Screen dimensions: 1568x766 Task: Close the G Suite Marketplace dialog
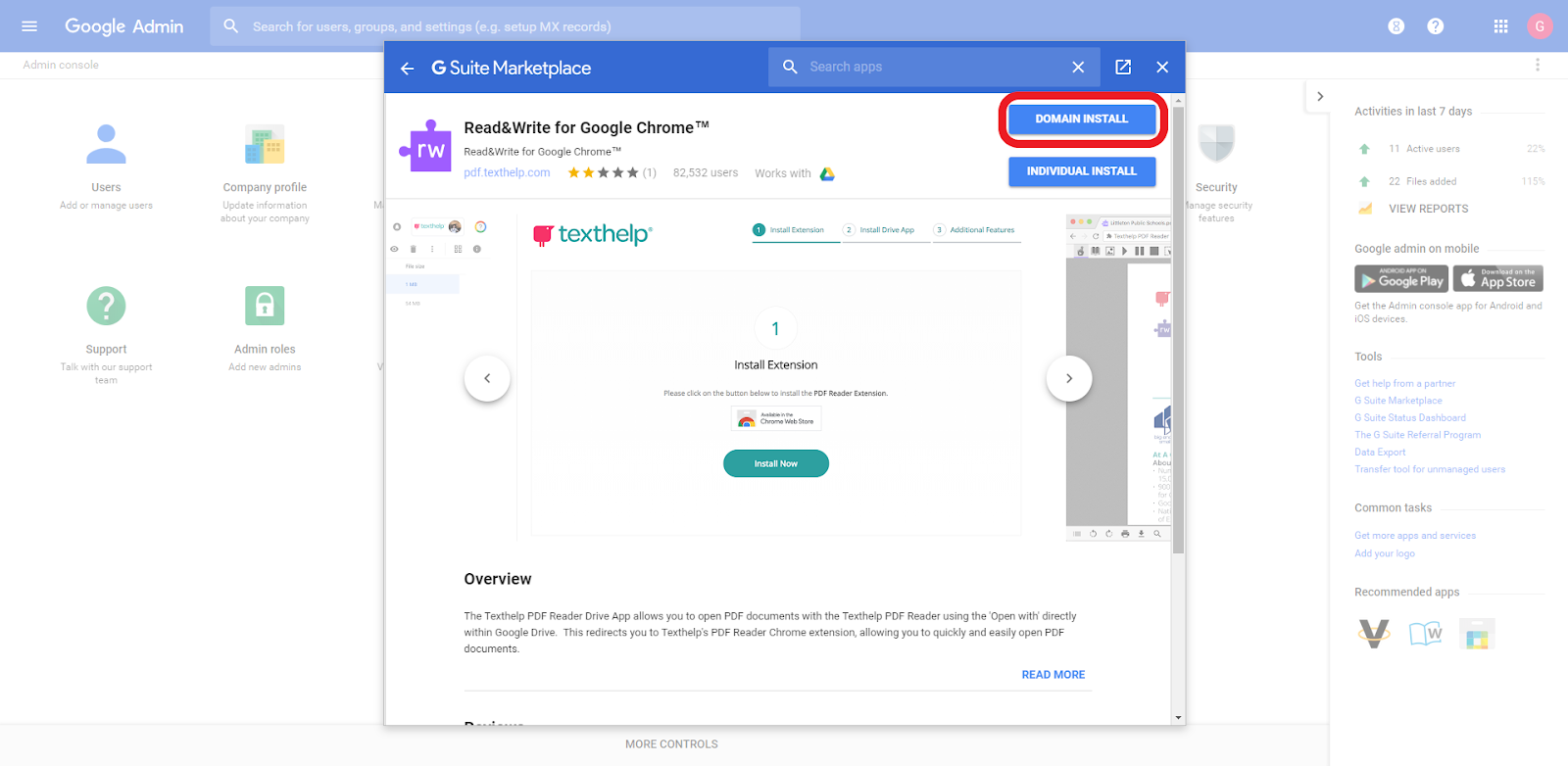pos(1162,67)
